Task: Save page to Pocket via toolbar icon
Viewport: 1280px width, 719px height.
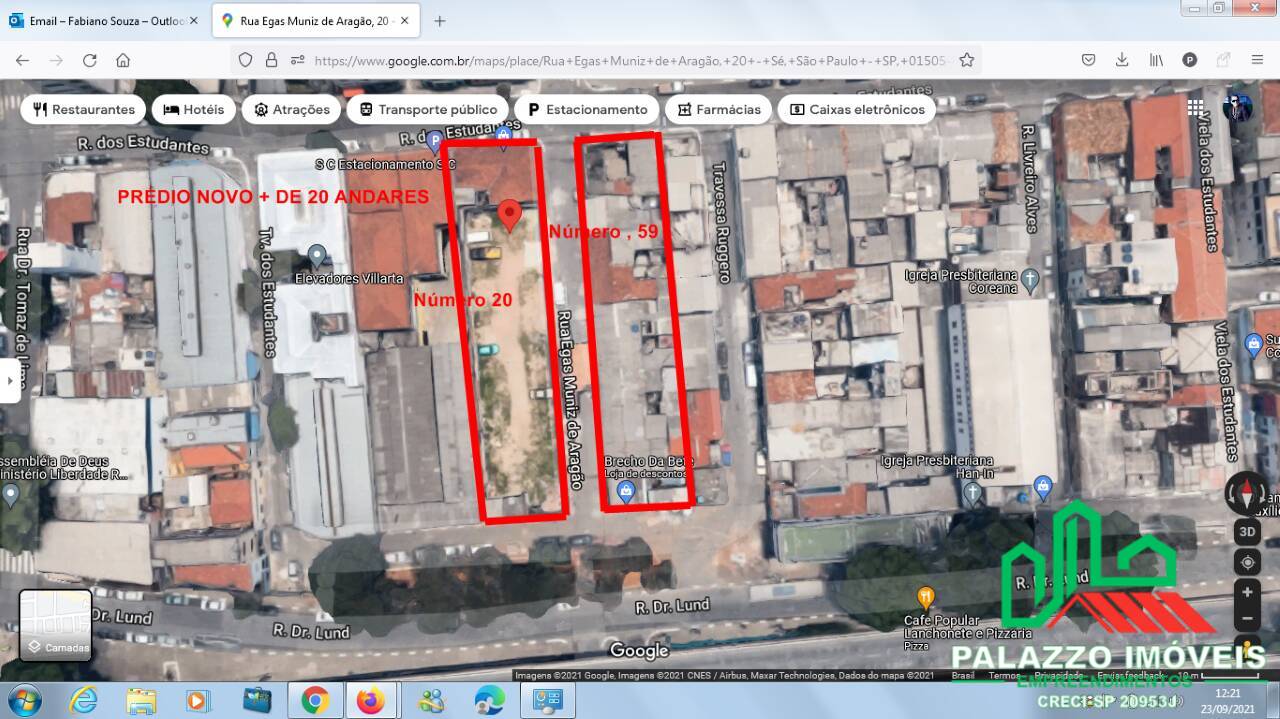Action: tap(1088, 59)
